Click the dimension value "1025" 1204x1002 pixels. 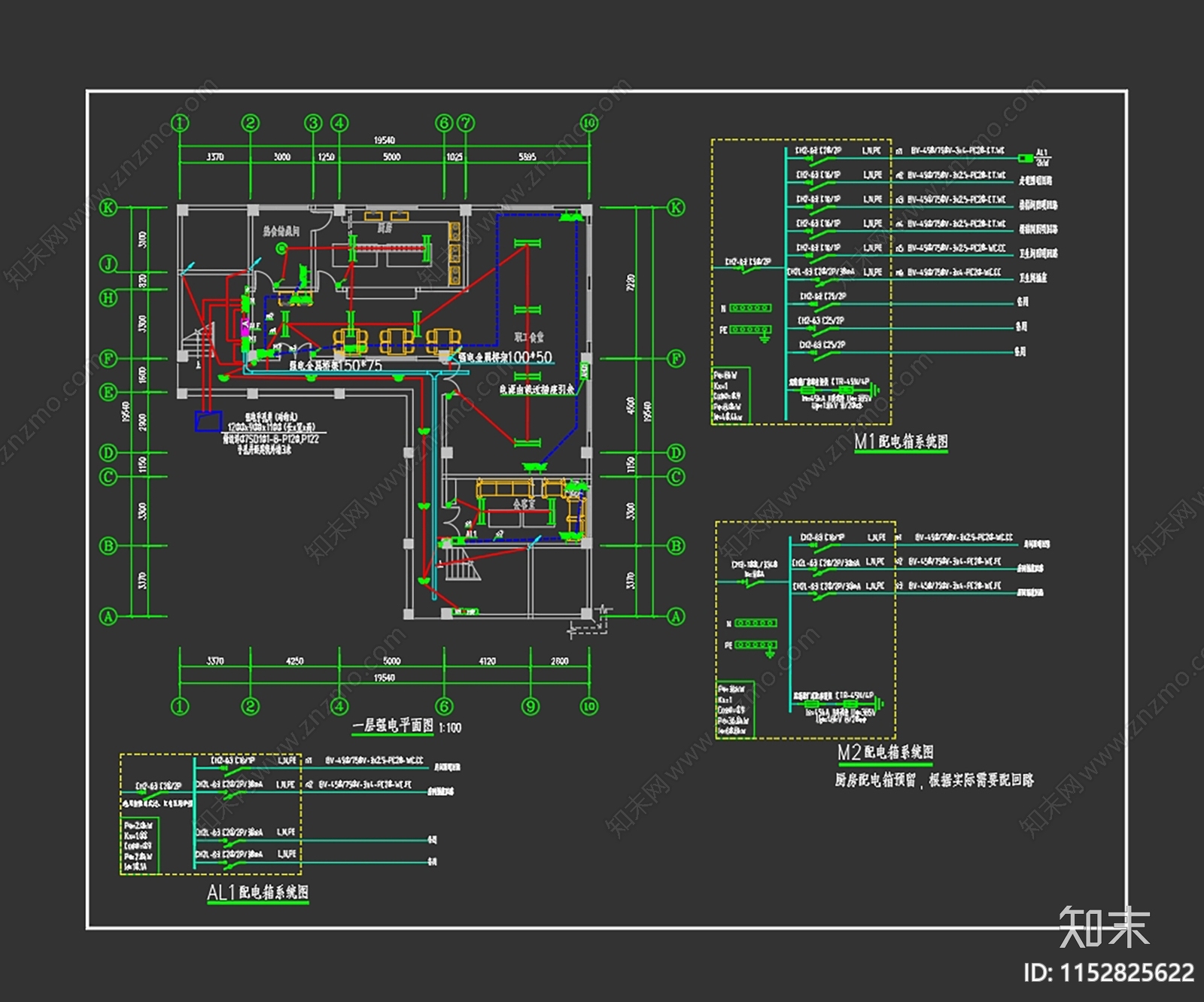click(455, 157)
